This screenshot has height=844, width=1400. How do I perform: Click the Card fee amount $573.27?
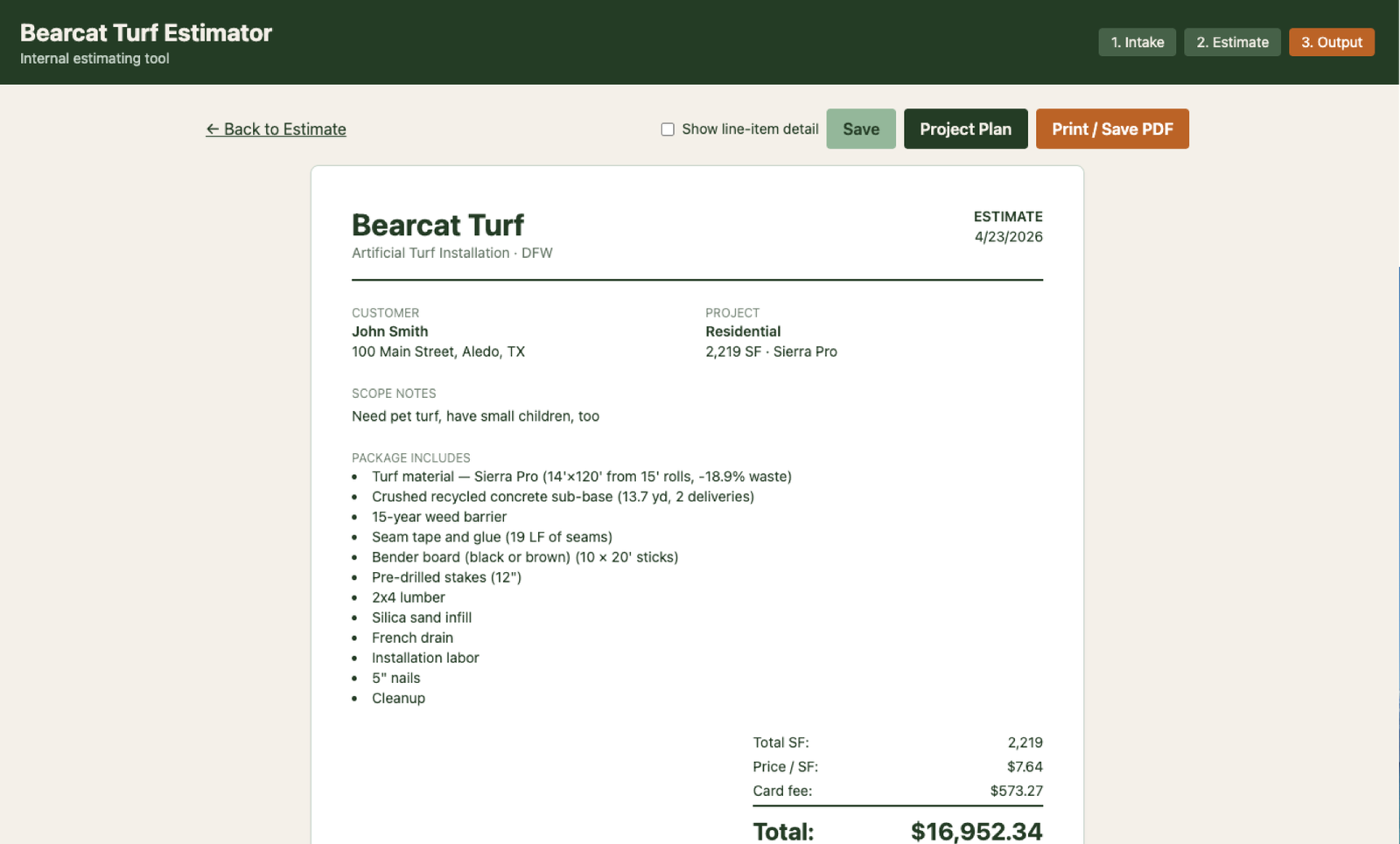pos(1016,791)
